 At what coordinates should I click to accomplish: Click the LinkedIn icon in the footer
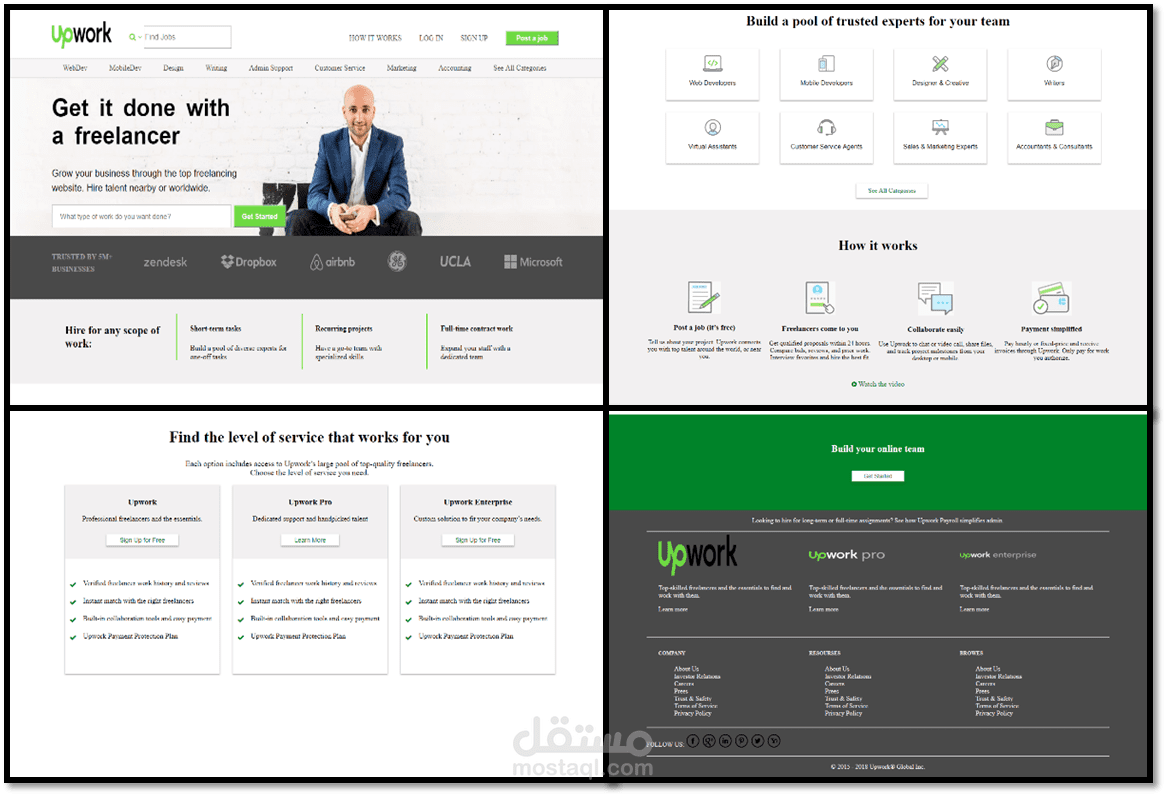(724, 741)
